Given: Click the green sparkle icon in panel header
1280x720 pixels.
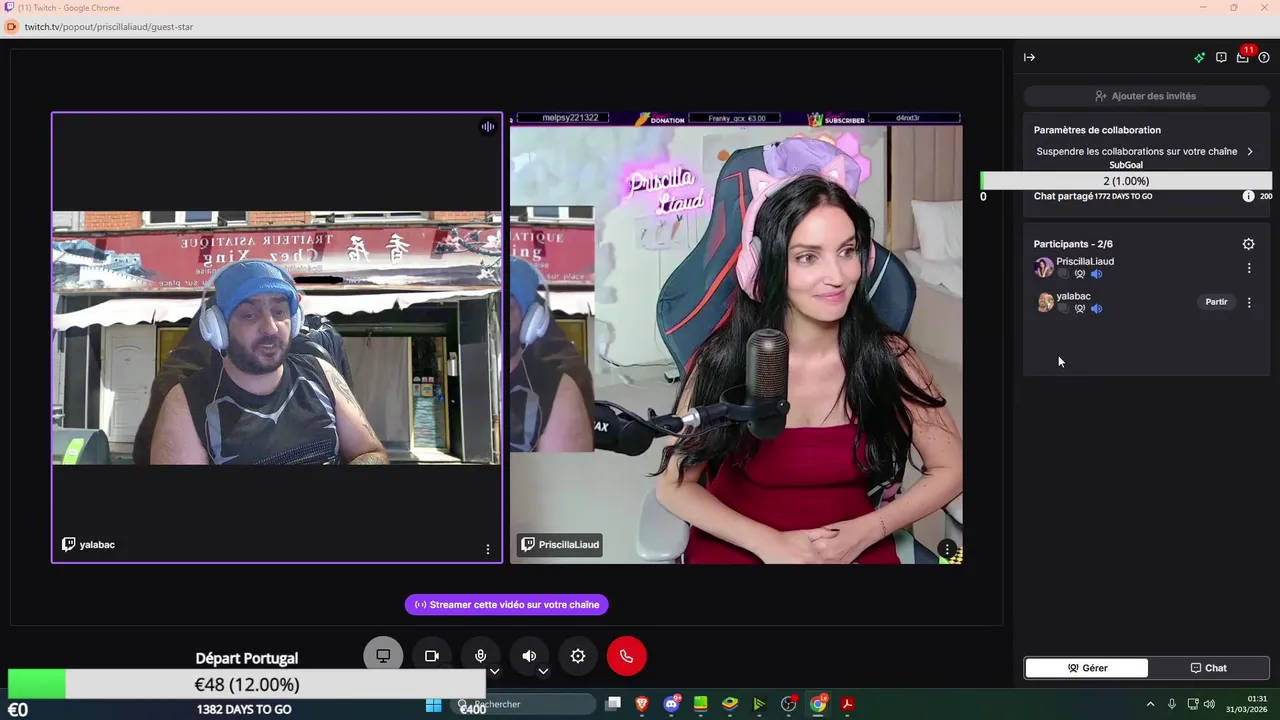Looking at the screenshot, I should pos(1199,57).
